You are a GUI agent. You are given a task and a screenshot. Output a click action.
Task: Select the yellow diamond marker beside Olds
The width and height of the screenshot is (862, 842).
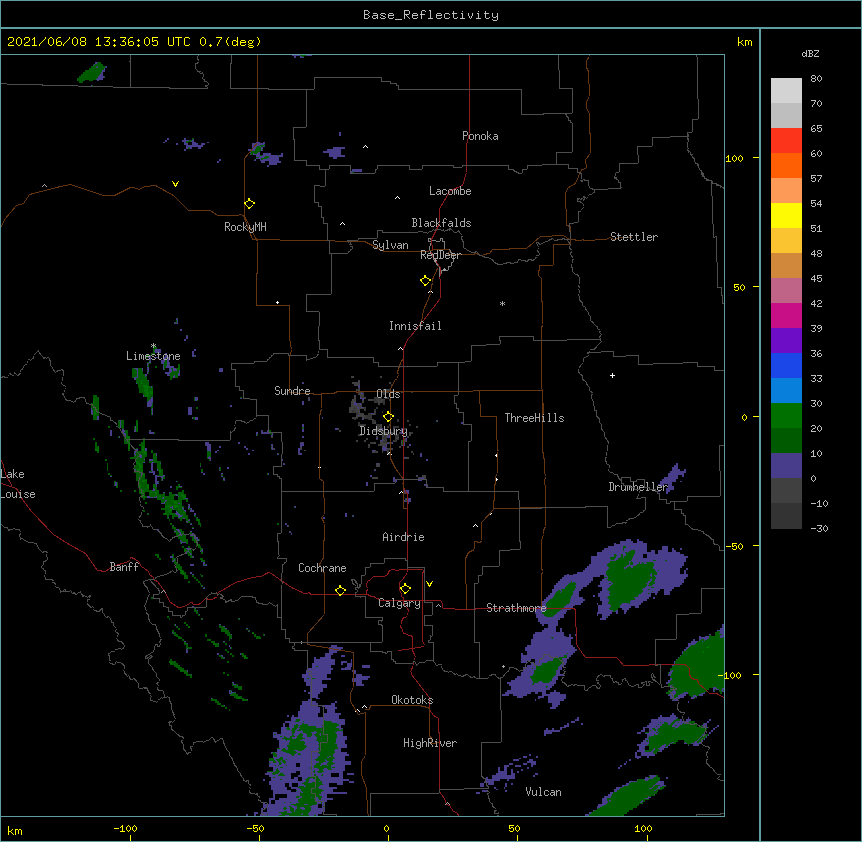point(388,416)
